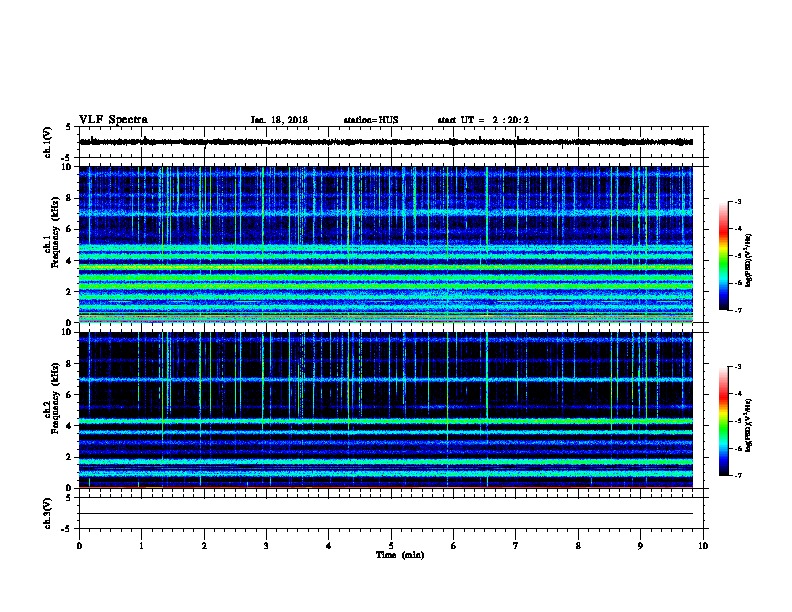This screenshot has height=612, width=792.
Task: Click time axis tick label "2"
Action: pyautogui.click(x=204, y=546)
